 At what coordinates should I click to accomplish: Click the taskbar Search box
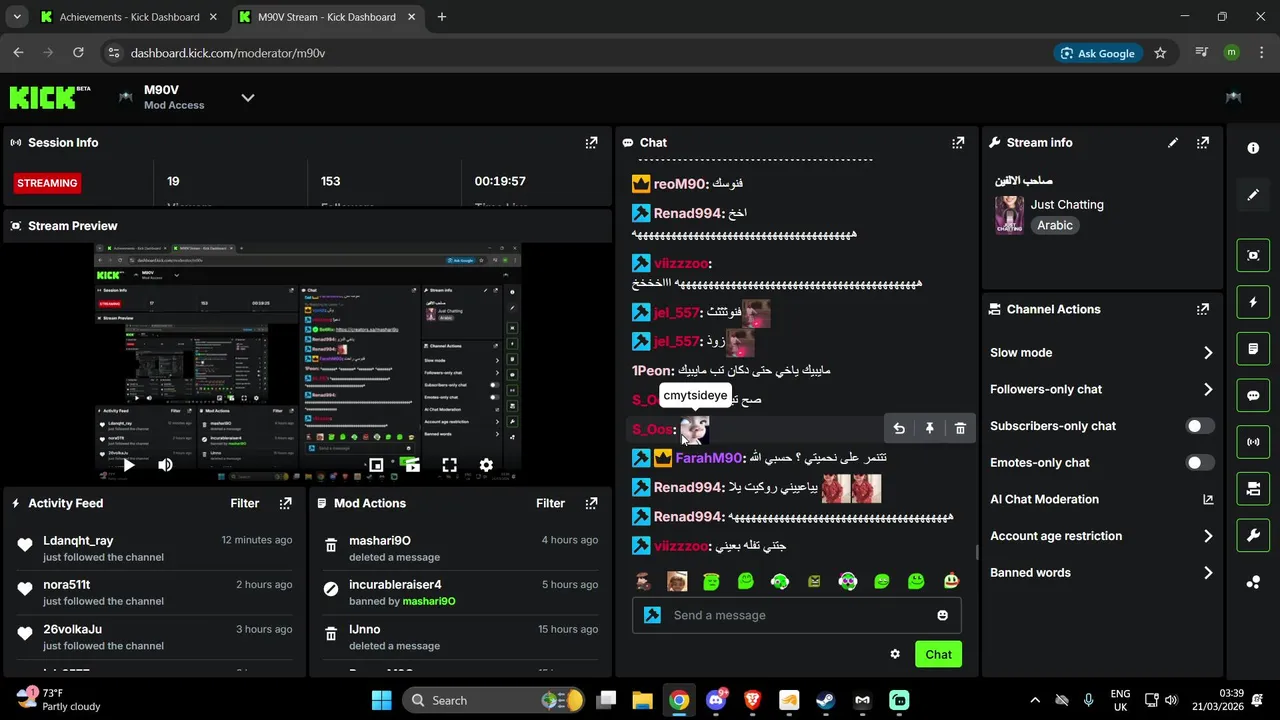tap(495, 700)
